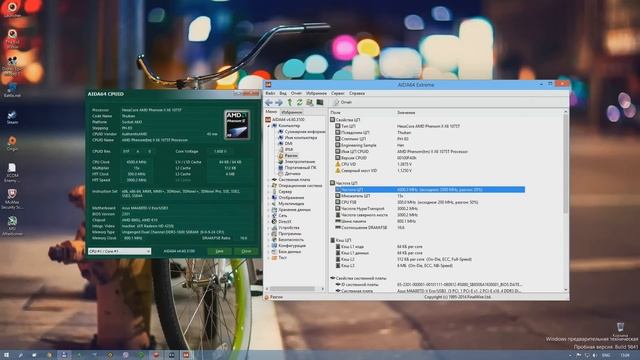Open the Избранное menu in menu bar

click(x=316, y=93)
